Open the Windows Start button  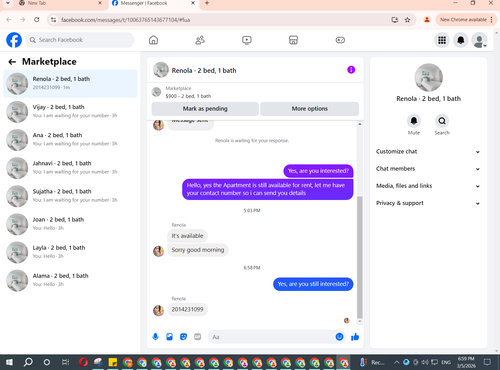9,362
